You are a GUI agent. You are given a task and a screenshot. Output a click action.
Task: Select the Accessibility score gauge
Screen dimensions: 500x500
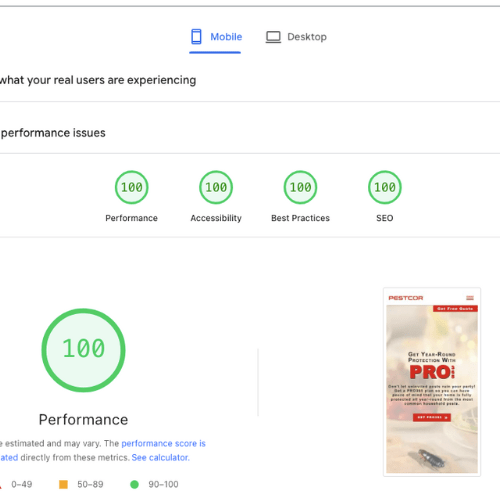216,187
